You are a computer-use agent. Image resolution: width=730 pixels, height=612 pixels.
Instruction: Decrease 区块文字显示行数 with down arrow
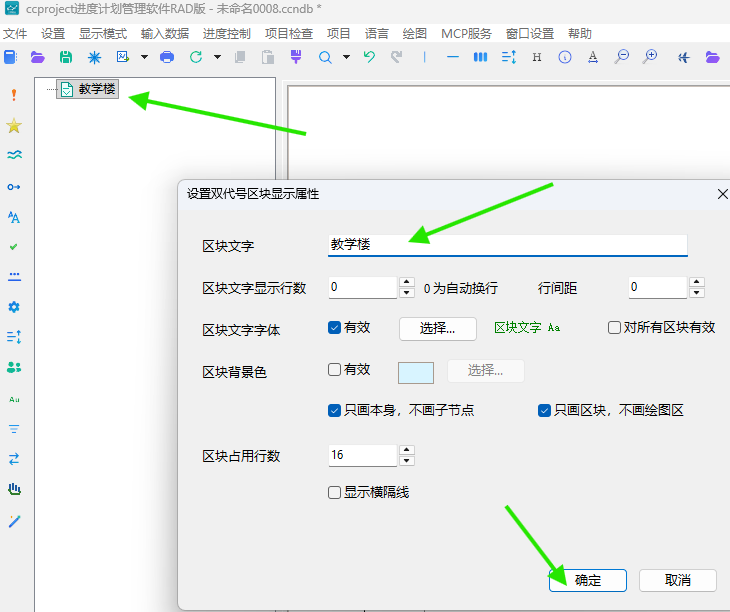point(407,293)
